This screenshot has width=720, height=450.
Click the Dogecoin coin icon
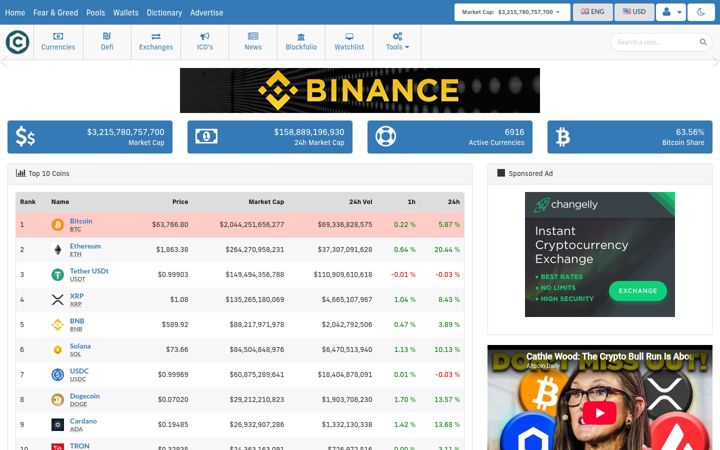coord(57,399)
